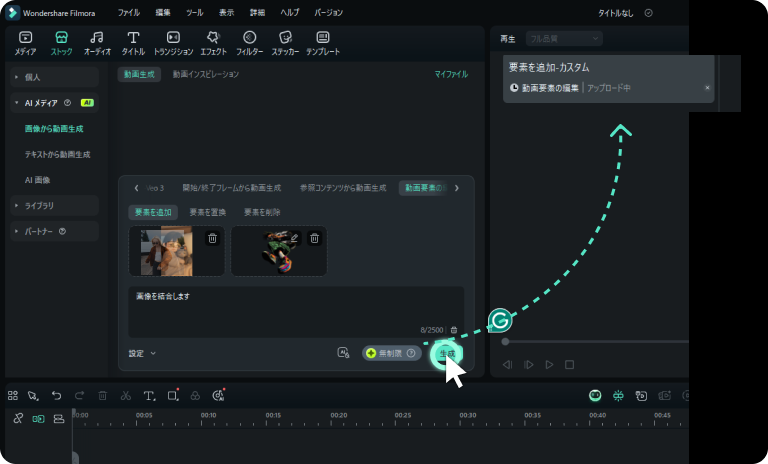
Task: Toggle the green auto-ripple icon on timeline left
Action: [39, 419]
